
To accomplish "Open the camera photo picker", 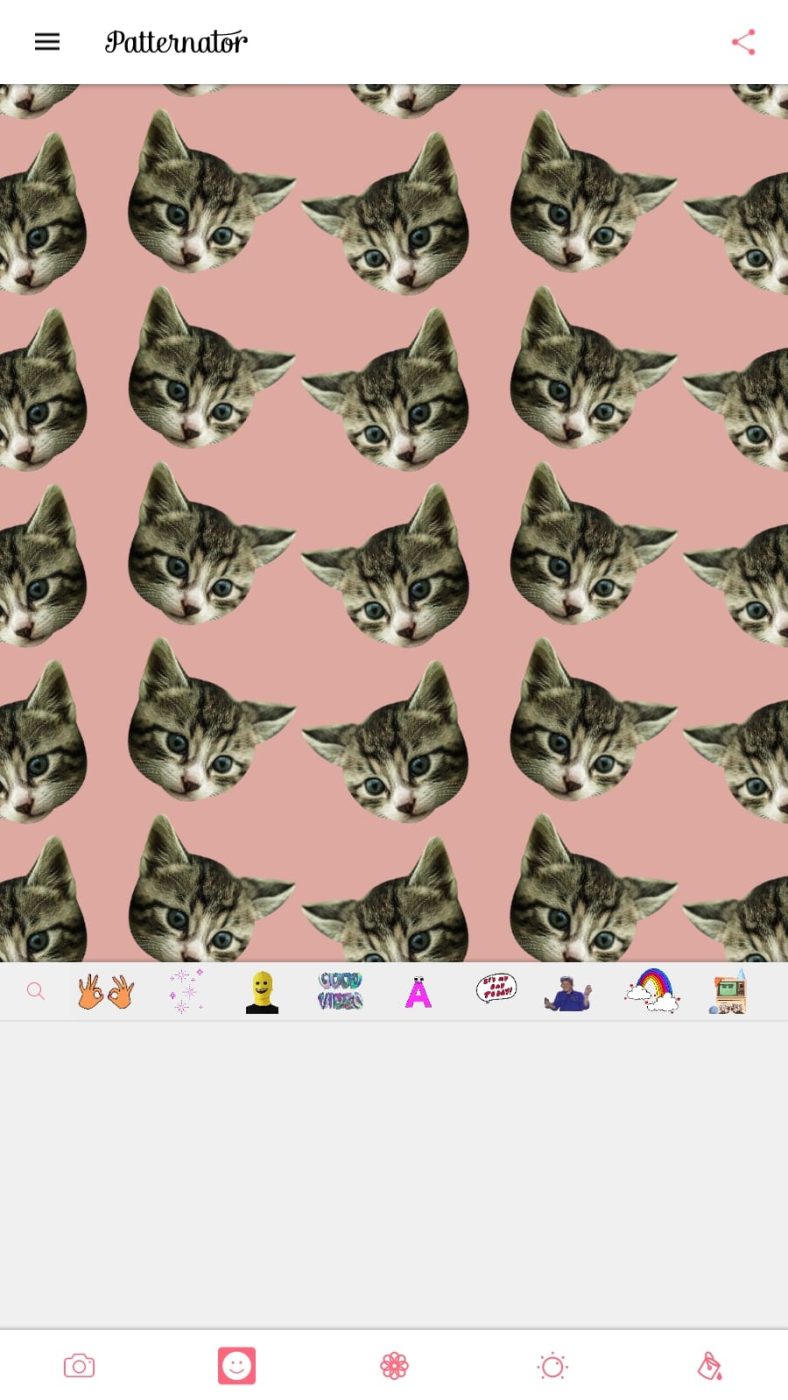I will [x=79, y=1366].
